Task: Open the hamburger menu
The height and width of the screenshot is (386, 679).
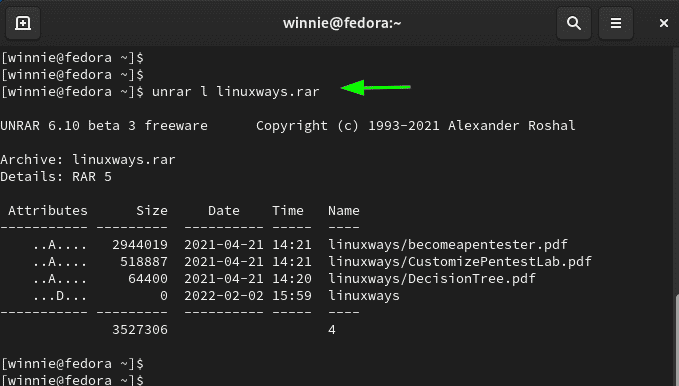Action: click(x=616, y=23)
